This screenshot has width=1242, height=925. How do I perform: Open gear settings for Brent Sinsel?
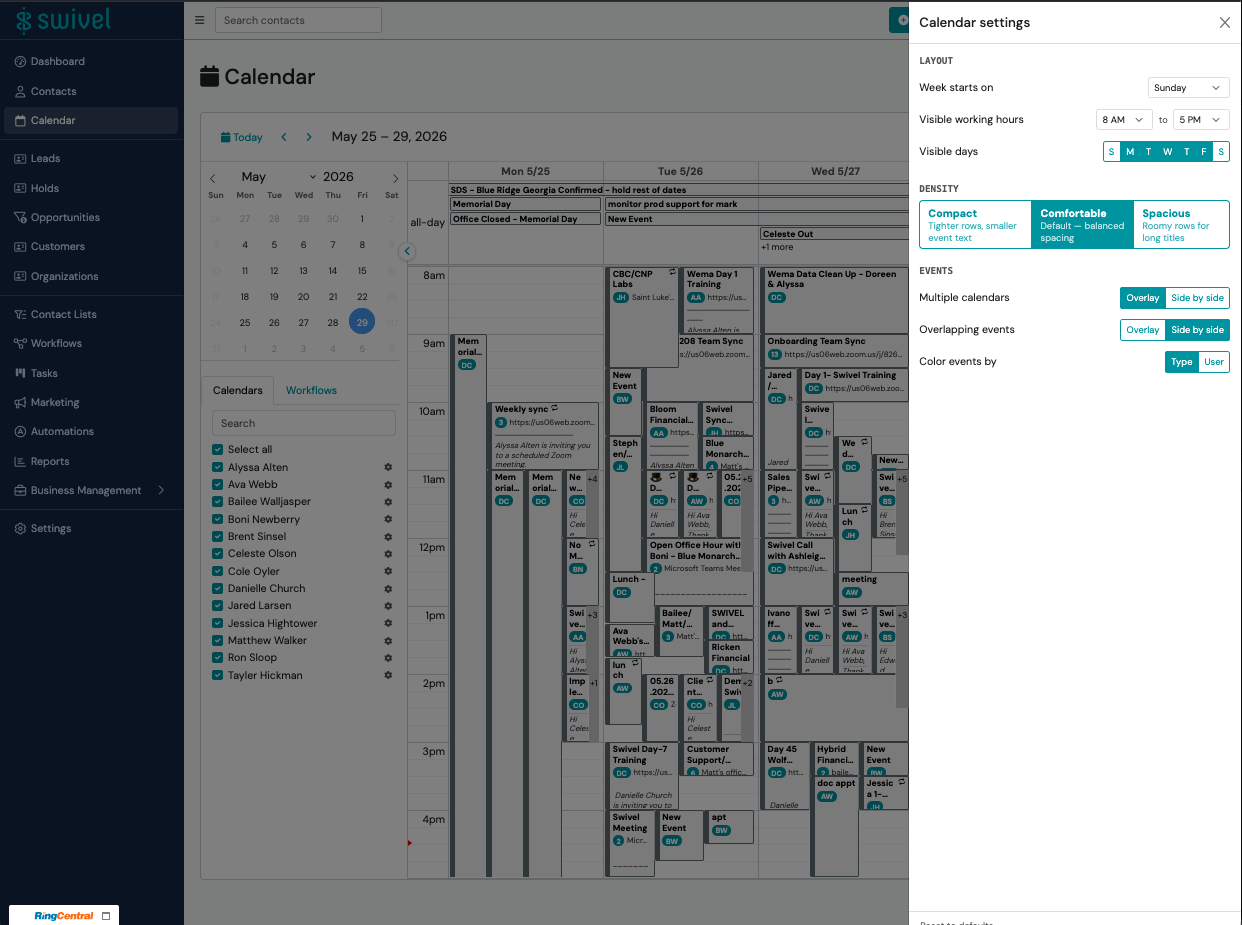(x=388, y=537)
